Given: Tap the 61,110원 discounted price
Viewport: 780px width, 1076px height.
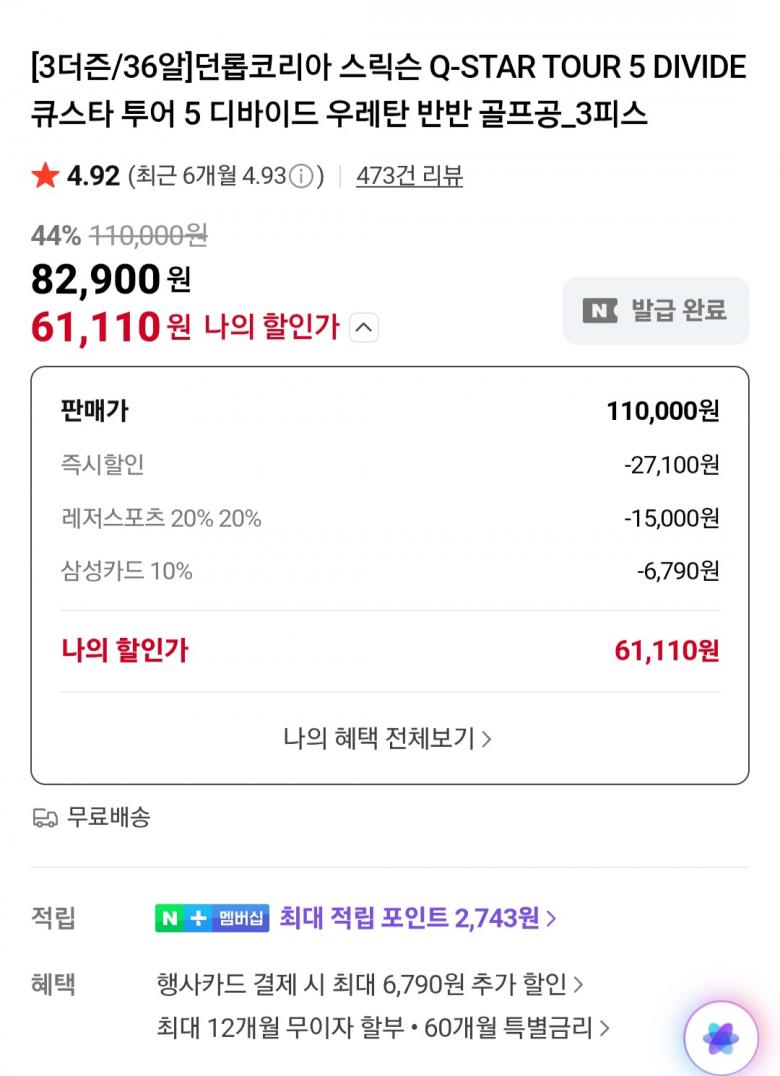Looking at the screenshot, I should pyautogui.click(x=110, y=326).
